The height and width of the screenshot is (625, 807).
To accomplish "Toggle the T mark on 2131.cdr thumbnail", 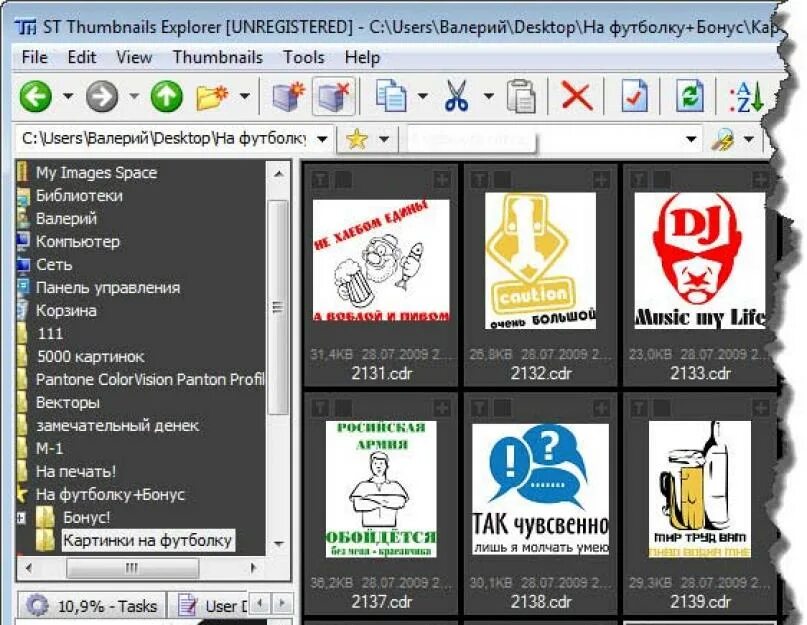I will click(321, 180).
